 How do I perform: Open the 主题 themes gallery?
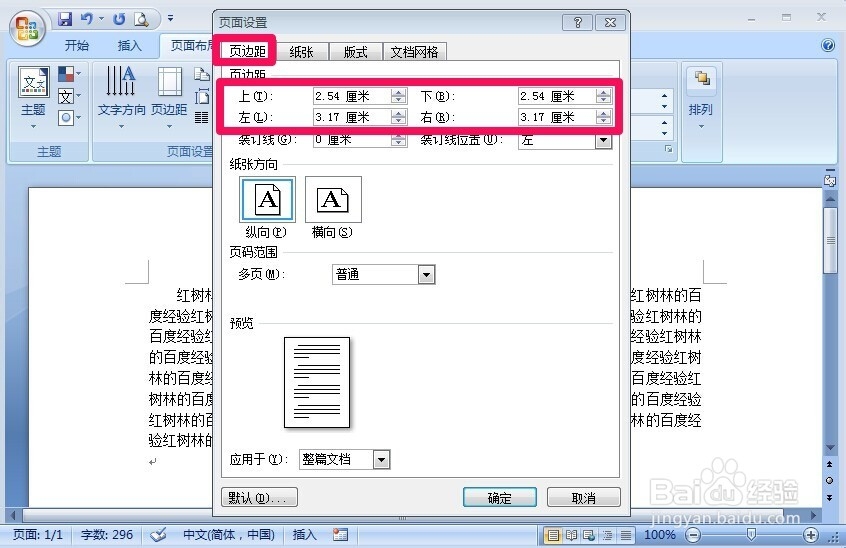33,97
